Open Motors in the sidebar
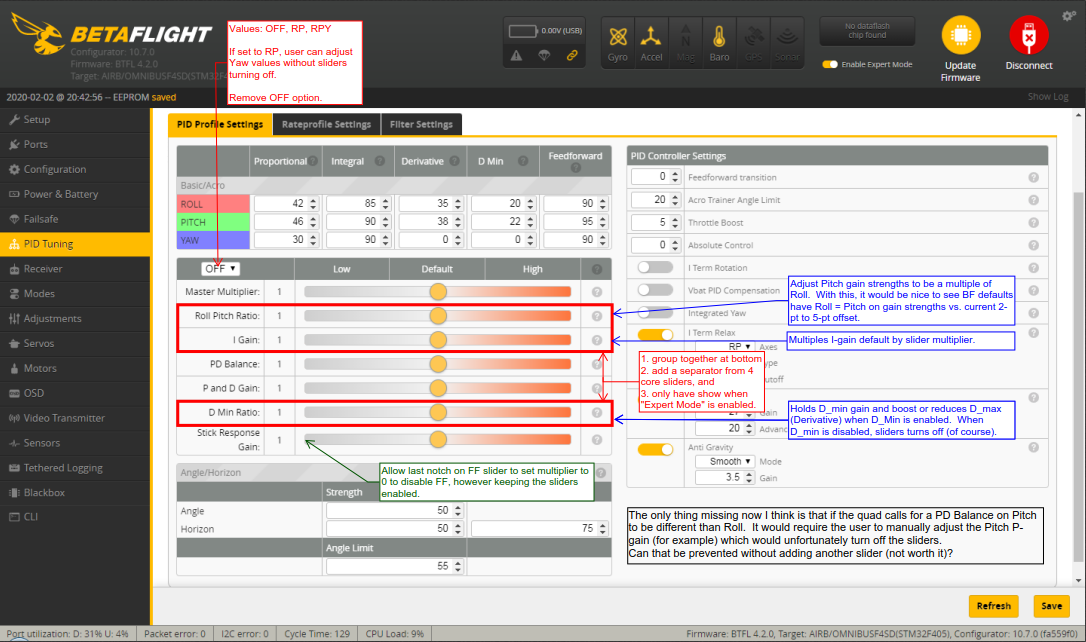The image size is (1086, 642). click(75, 368)
